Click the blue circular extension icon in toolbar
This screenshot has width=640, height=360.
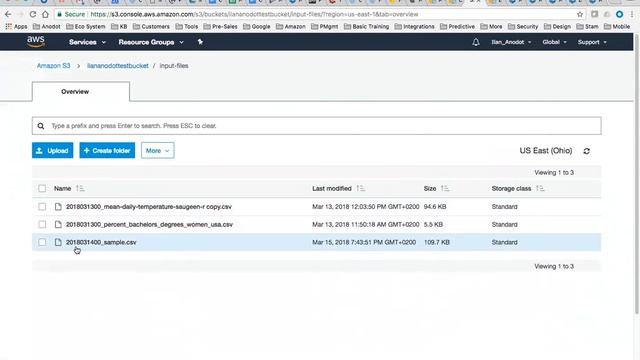620,14
